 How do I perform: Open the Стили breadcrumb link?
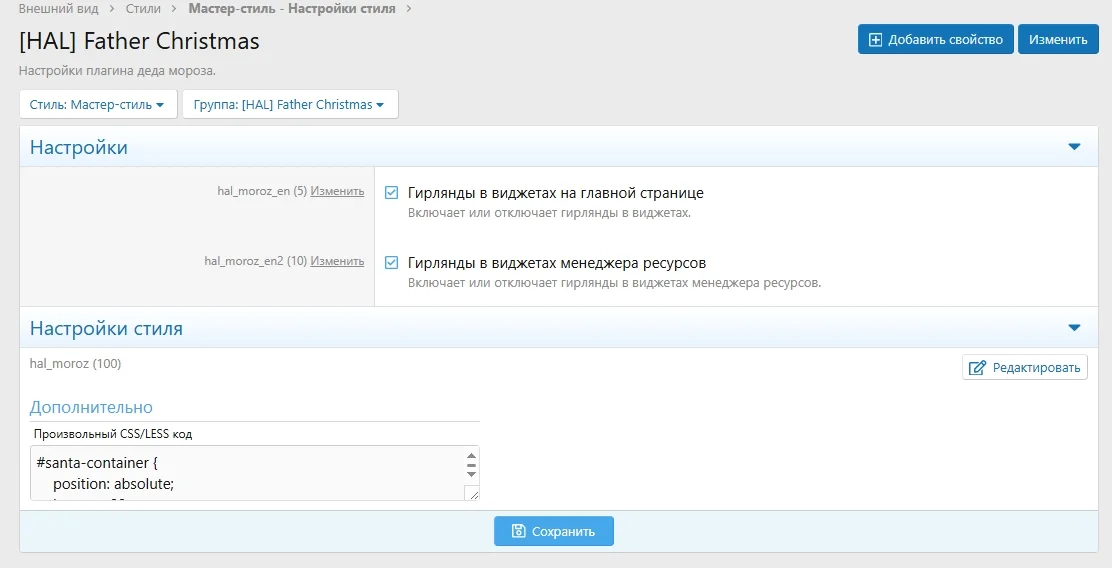[x=143, y=9]
